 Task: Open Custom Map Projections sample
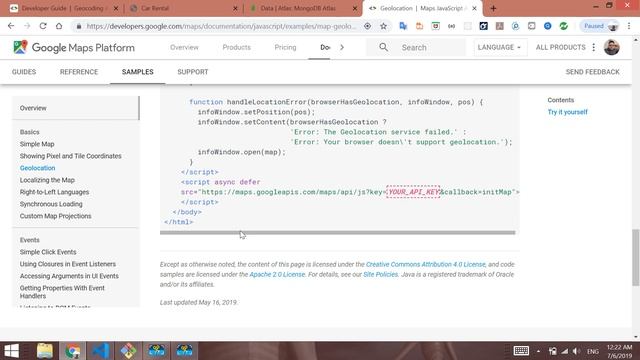pyautogui.click(x=56, y=216)
